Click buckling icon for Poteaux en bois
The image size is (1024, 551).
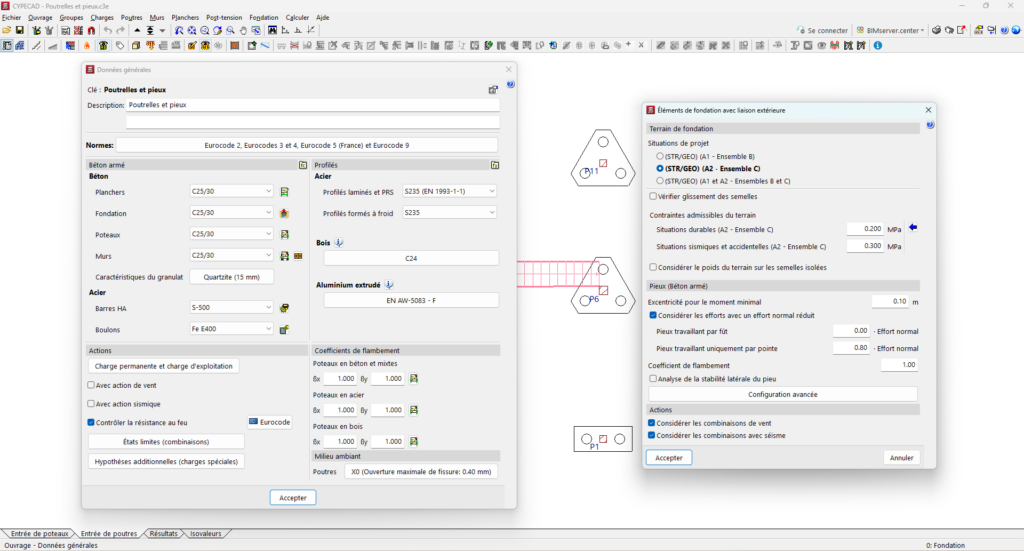click(x=414, y=441)
